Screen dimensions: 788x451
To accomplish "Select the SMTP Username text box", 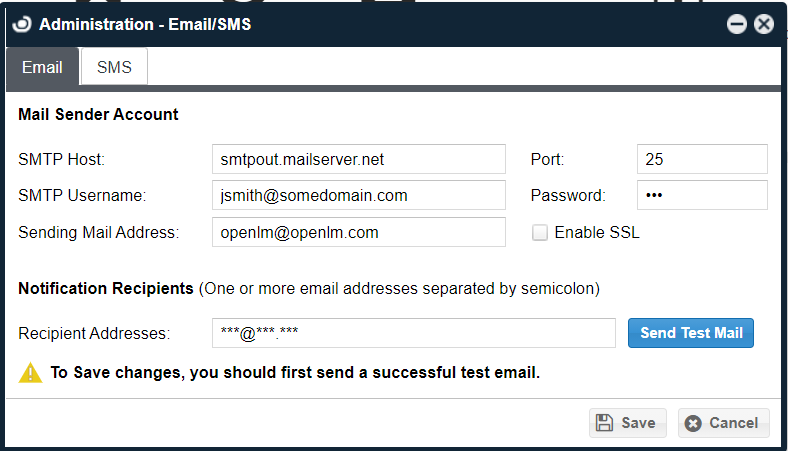I will tap(358, 196).
